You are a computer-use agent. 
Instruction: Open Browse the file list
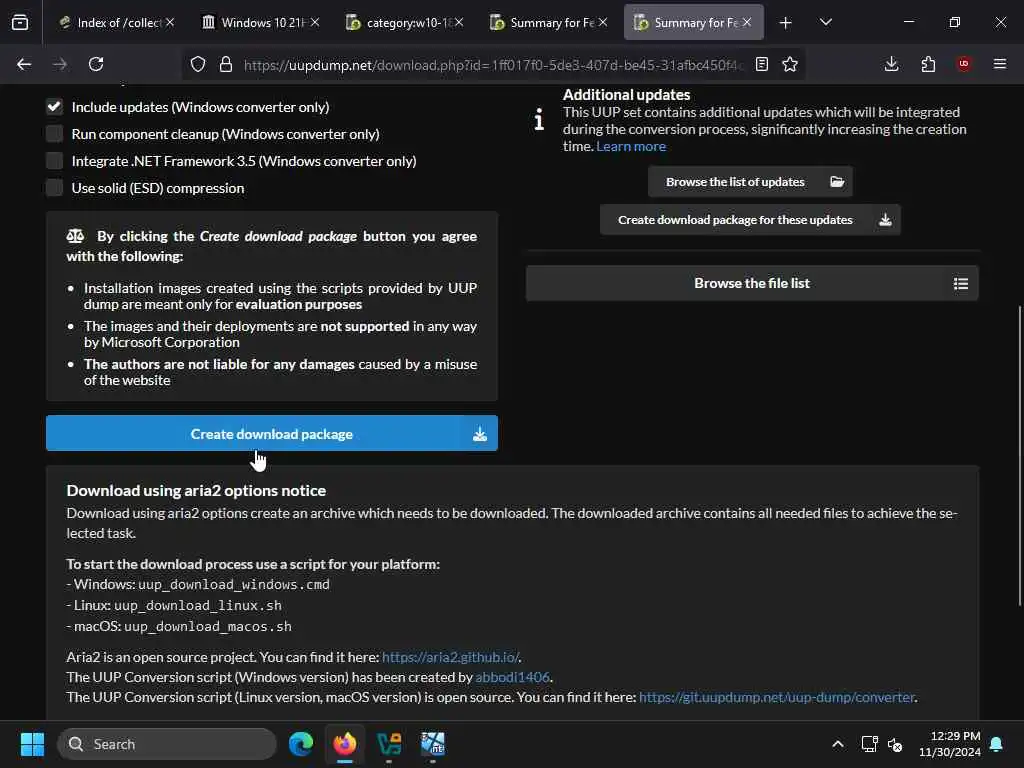752,283
